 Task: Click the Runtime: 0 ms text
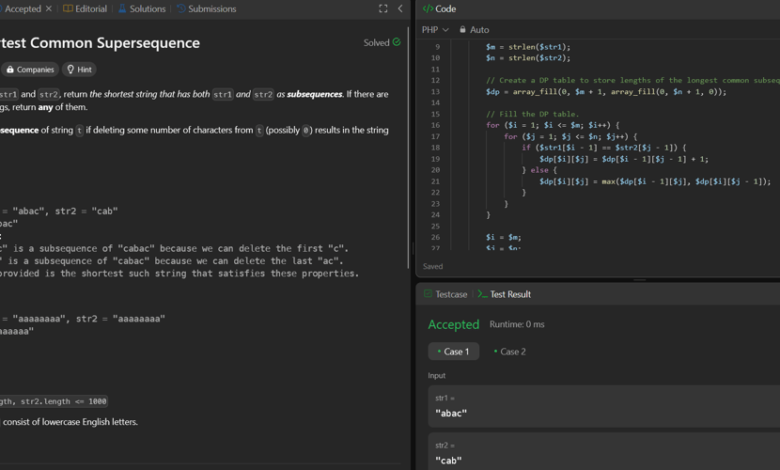point(517,324)
